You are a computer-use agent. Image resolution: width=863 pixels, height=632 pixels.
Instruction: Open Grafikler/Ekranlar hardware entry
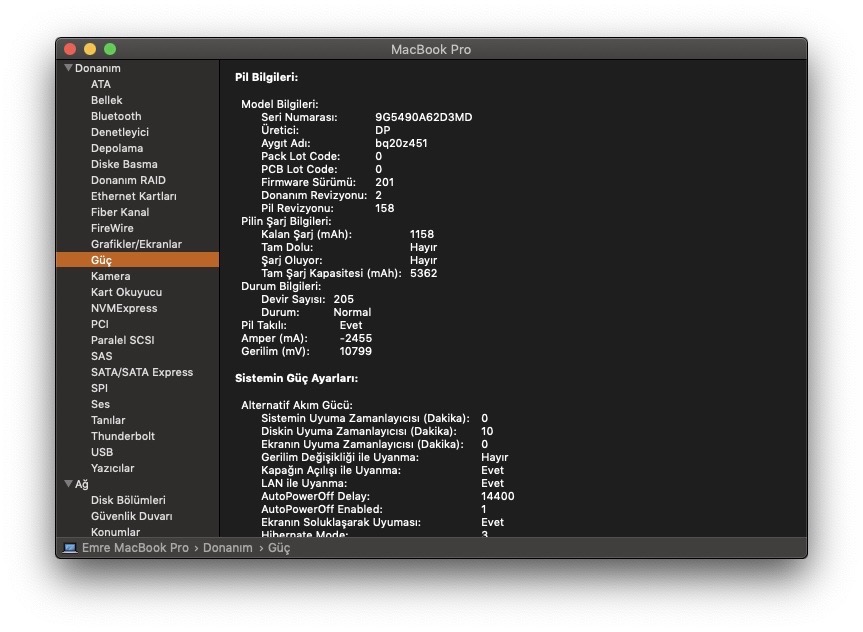136,244
